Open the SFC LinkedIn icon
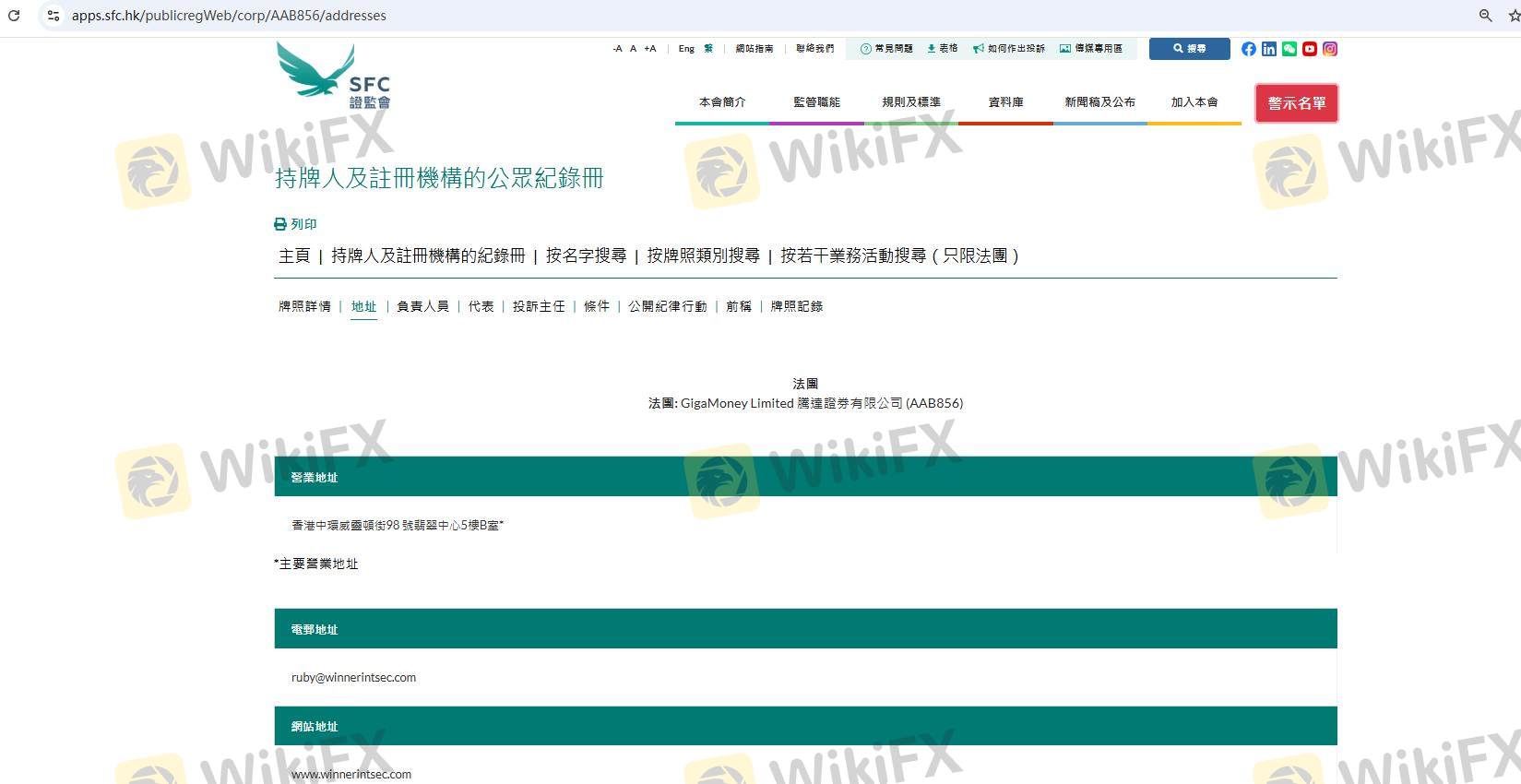Image resolution: width=1521 pixels, height=784 pixels. (1268, 49)
